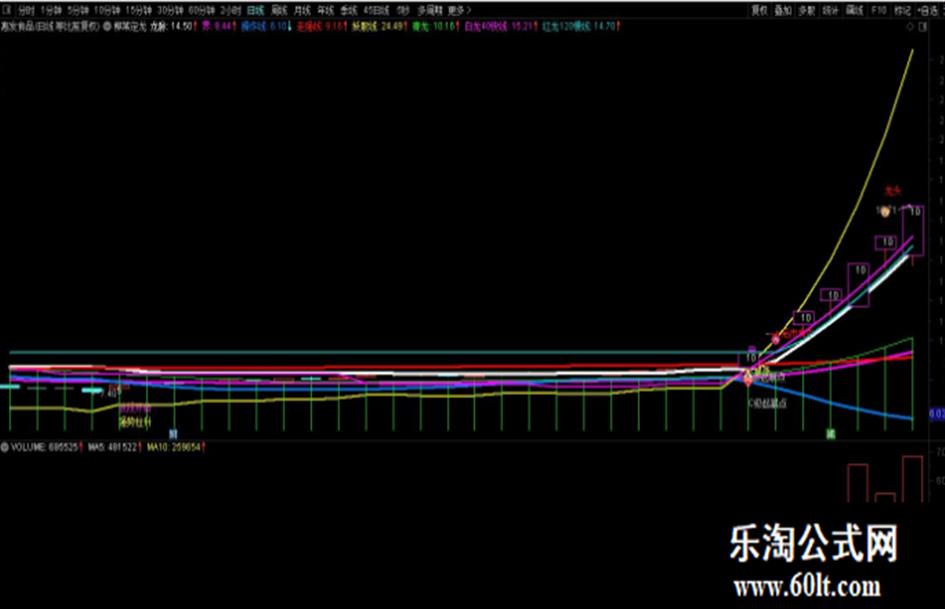
Task: Select the 季线 quarterly chart tab
Action: pyautogui.click(x=348, y=10)
